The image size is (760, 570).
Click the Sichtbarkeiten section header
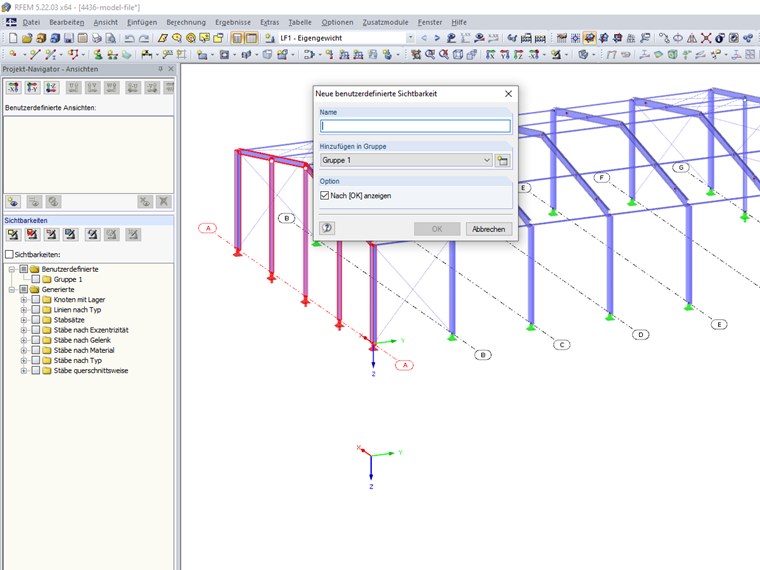click(x=88, y=221)
